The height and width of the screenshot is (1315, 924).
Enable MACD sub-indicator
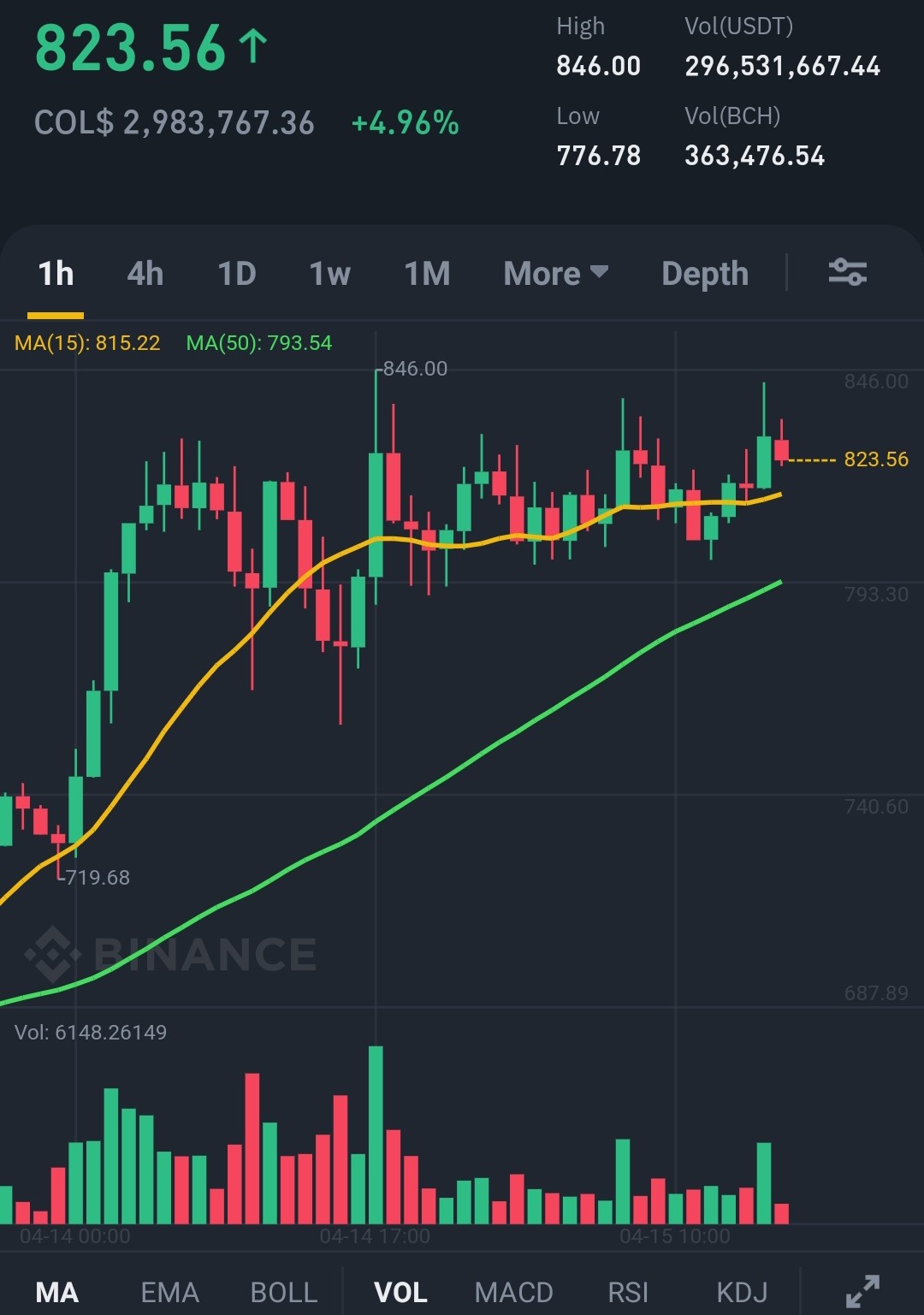tap(514, 1292)
